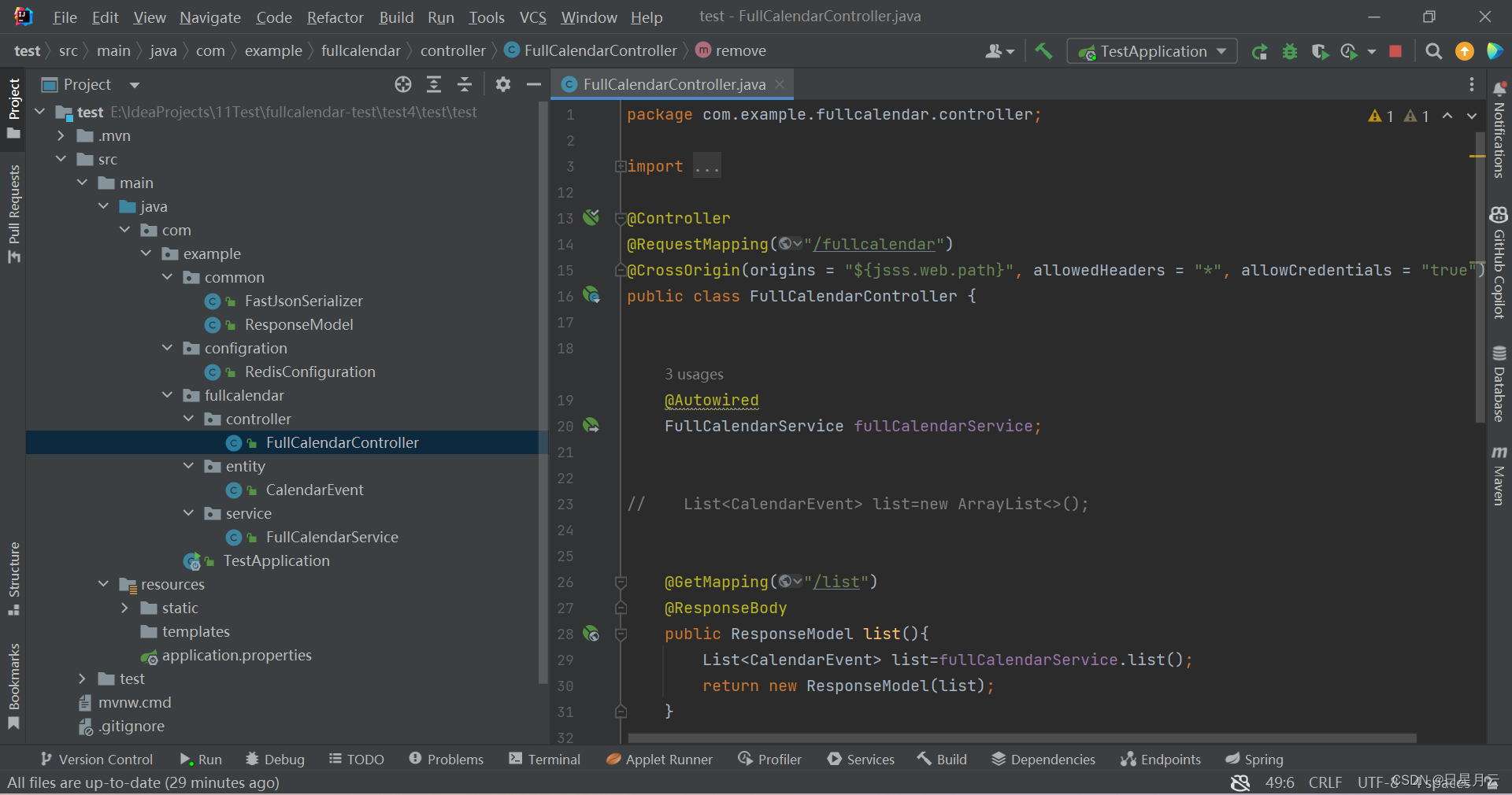This screenshot has width=1512, height=795.
Task: Open the Spring tool window
Action: pyautogui.click(x=1254, y=760)
